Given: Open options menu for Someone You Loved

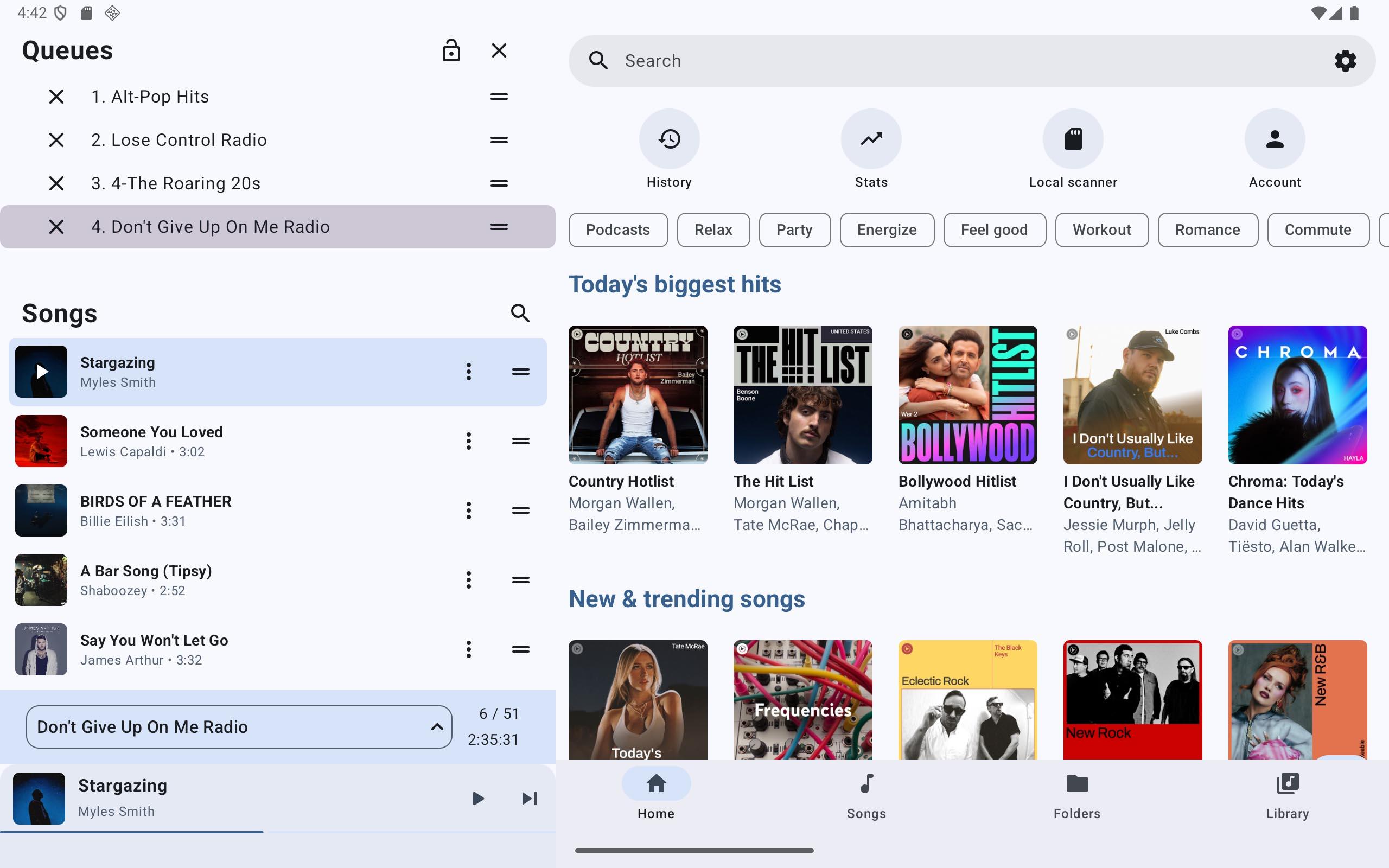Looking at the screenshot, I should point(468,441).
